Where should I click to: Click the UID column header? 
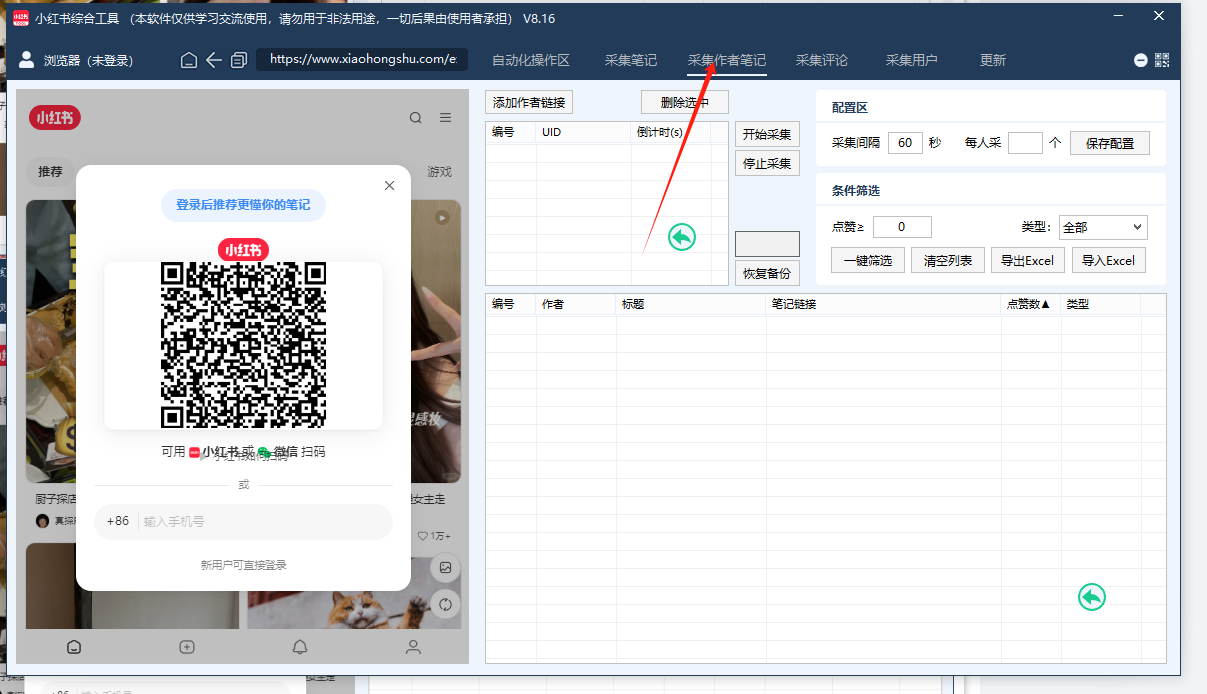click(583, 132)
